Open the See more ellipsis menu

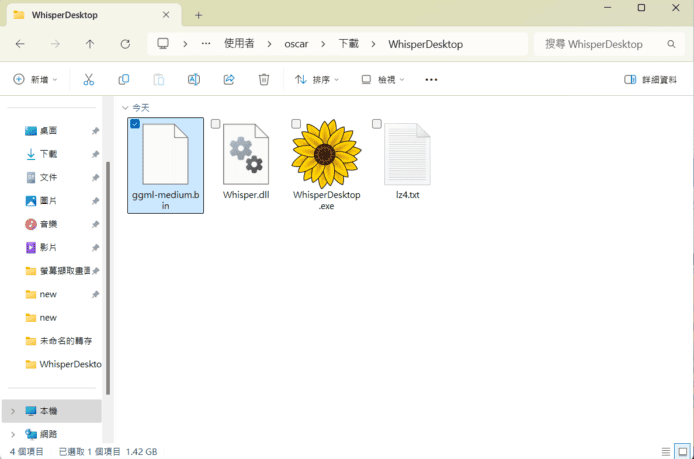[x=431, y=79]
